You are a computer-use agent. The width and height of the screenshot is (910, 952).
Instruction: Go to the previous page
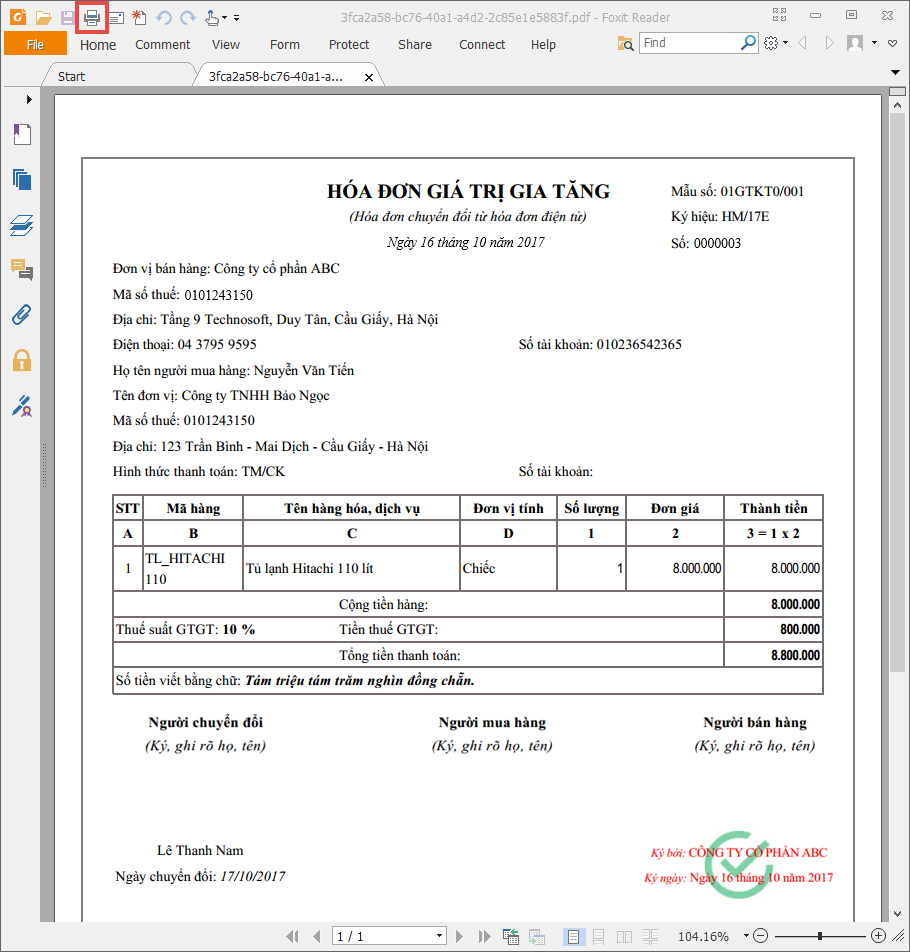click(x=316, y=937)
